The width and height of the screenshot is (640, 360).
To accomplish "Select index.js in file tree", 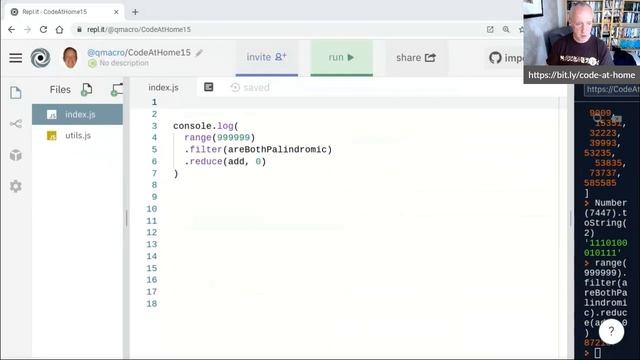I will tap(77, 115).
